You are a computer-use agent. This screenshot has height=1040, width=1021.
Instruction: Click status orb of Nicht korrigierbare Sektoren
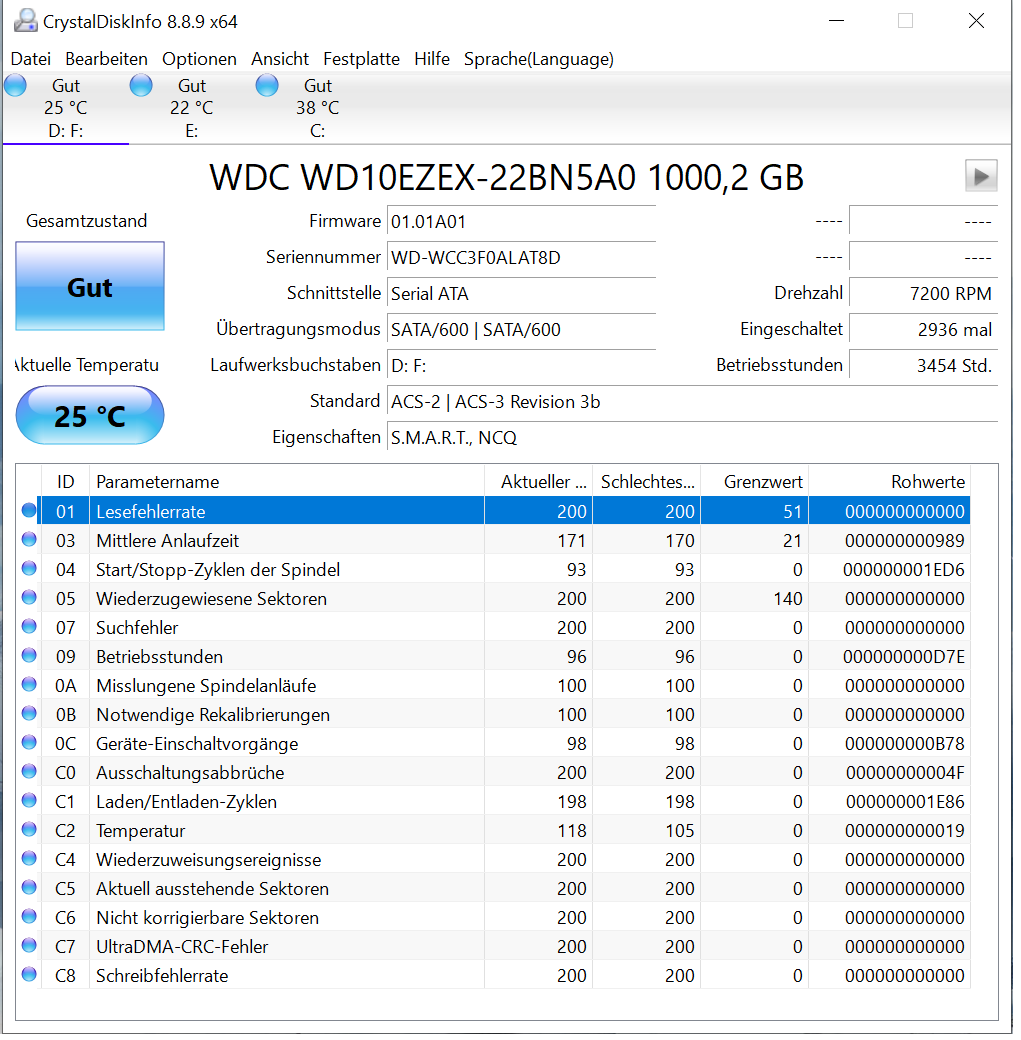[x=29, y=917]
